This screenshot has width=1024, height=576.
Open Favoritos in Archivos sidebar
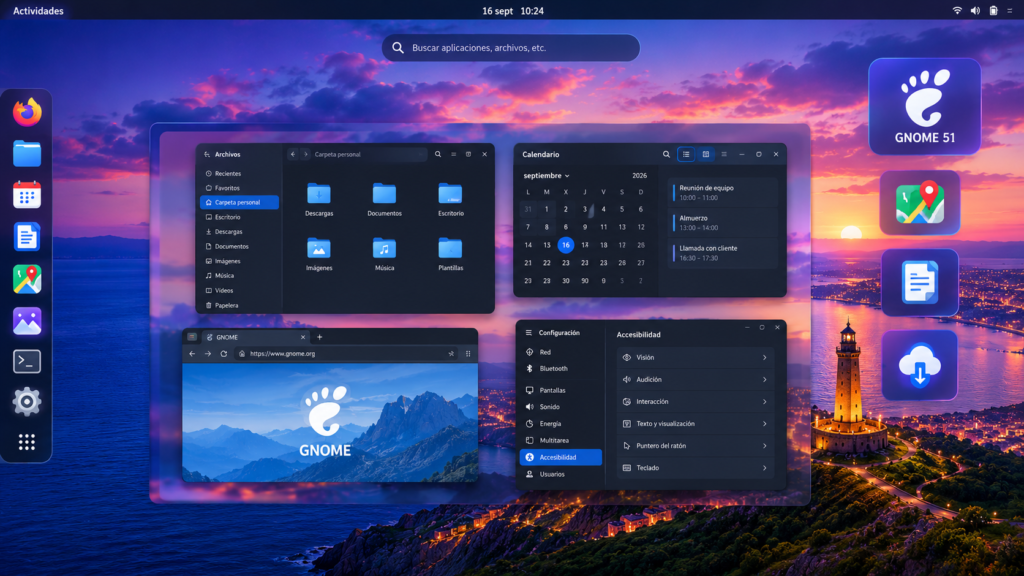[x=240, y=188]
